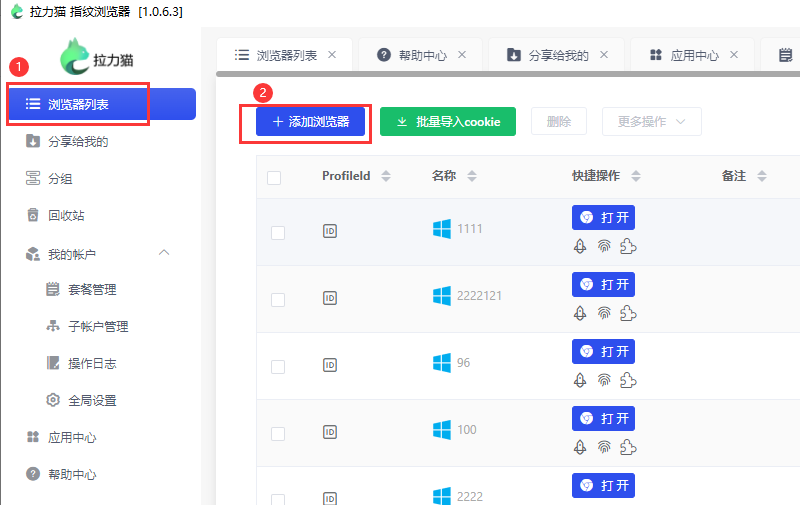This screenshot has height=505, width=800.
Task: Click the Windows logo in row 2222121
Action: [442, 296]
